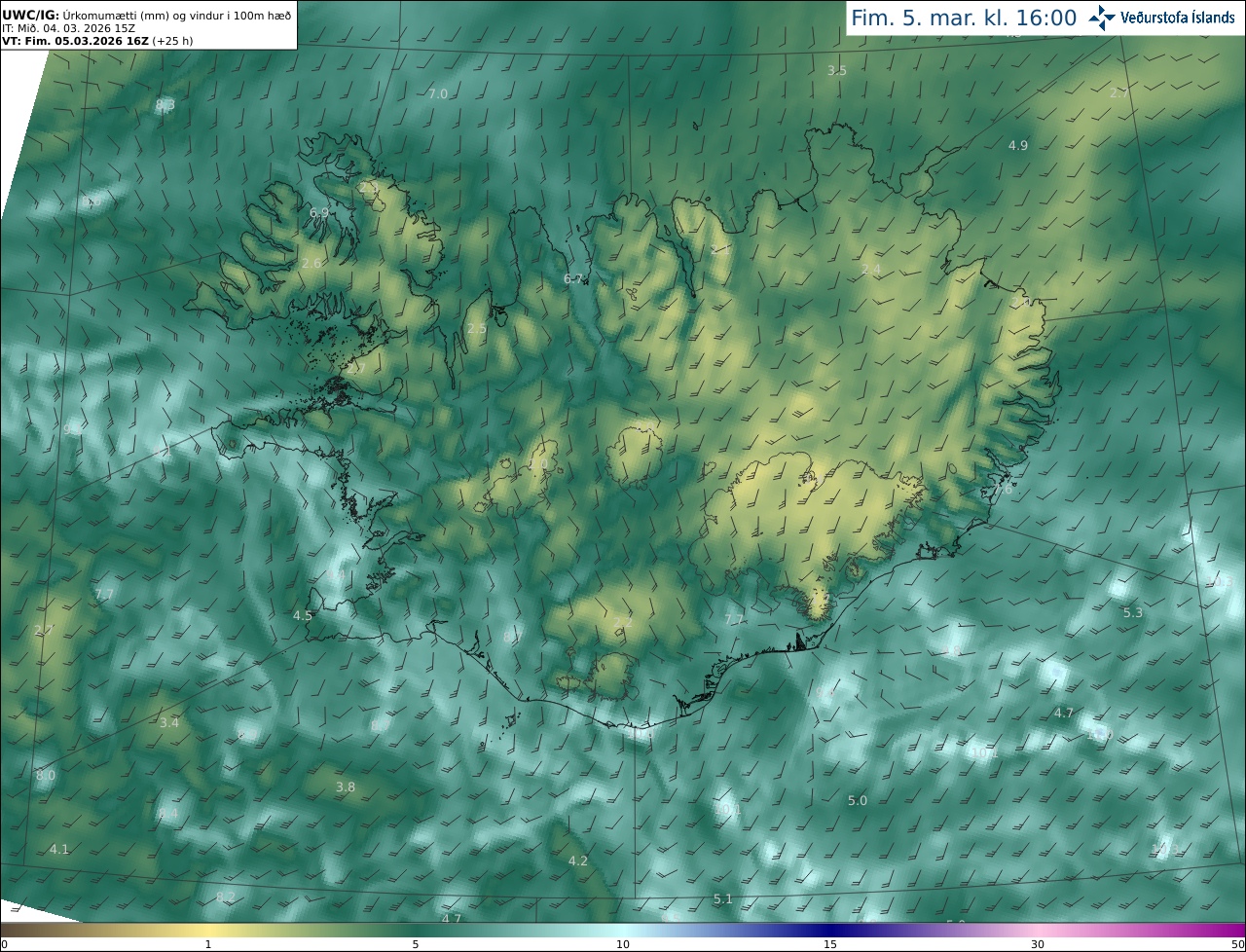
Task: Click the 15 label on the colour scale
Action: 830,944
